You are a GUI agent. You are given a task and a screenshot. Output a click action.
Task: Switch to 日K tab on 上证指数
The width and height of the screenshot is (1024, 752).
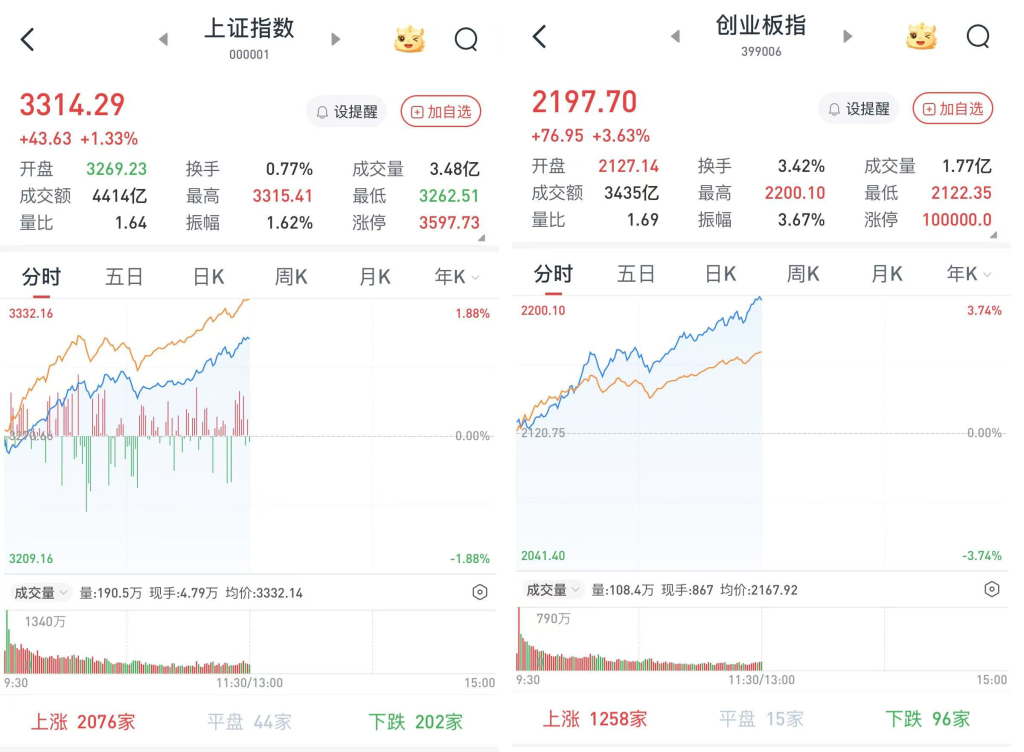(208, 277)
